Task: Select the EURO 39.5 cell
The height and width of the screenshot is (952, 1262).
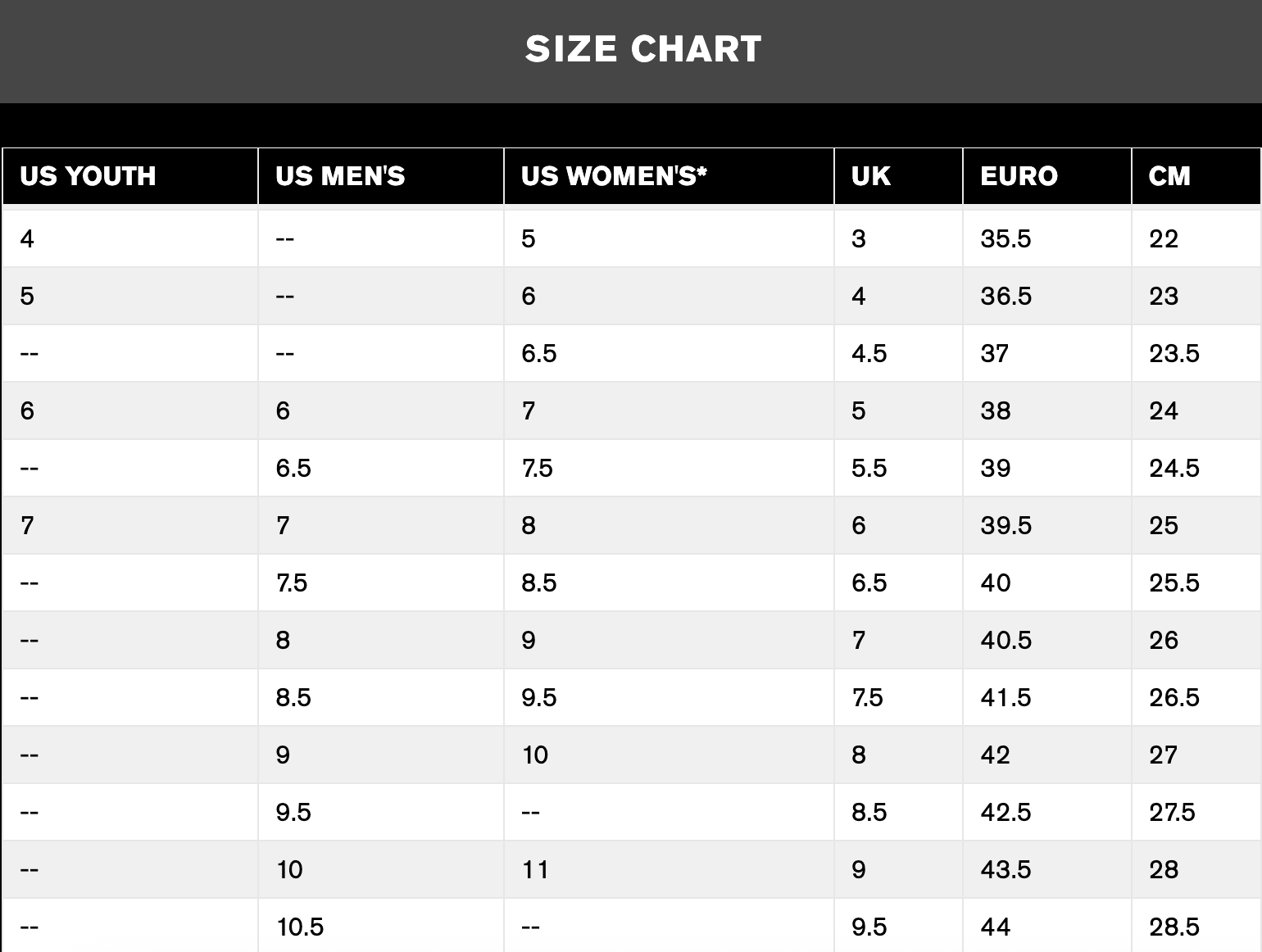Action: pos(1047,525)
